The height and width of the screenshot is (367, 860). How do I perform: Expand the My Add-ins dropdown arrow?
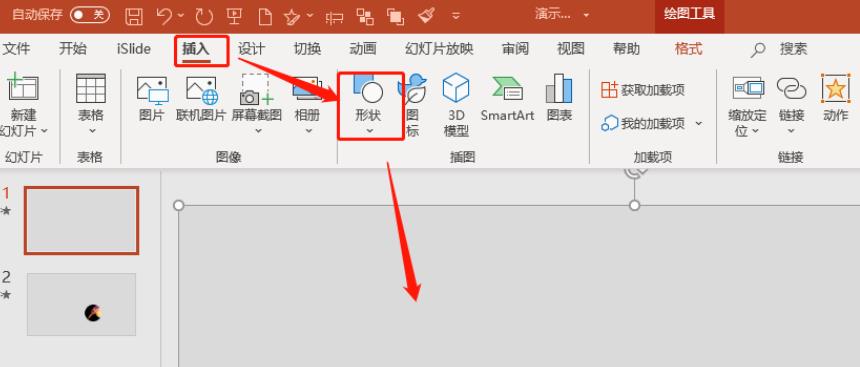pos(698,123)
